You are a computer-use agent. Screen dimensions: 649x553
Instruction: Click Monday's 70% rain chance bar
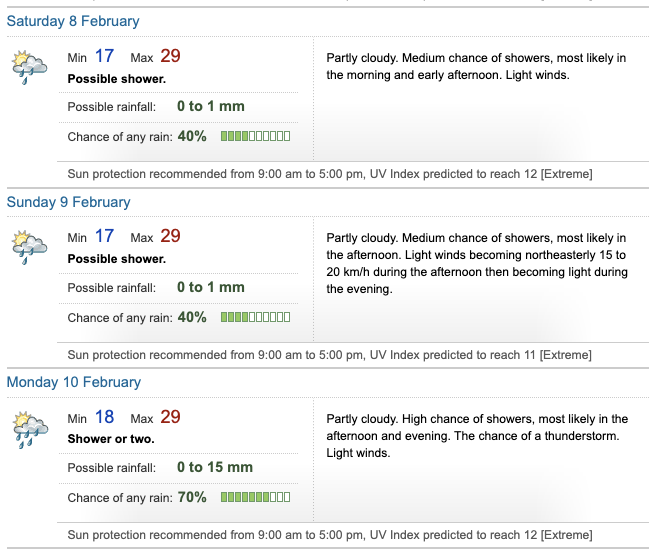point(255,497)
